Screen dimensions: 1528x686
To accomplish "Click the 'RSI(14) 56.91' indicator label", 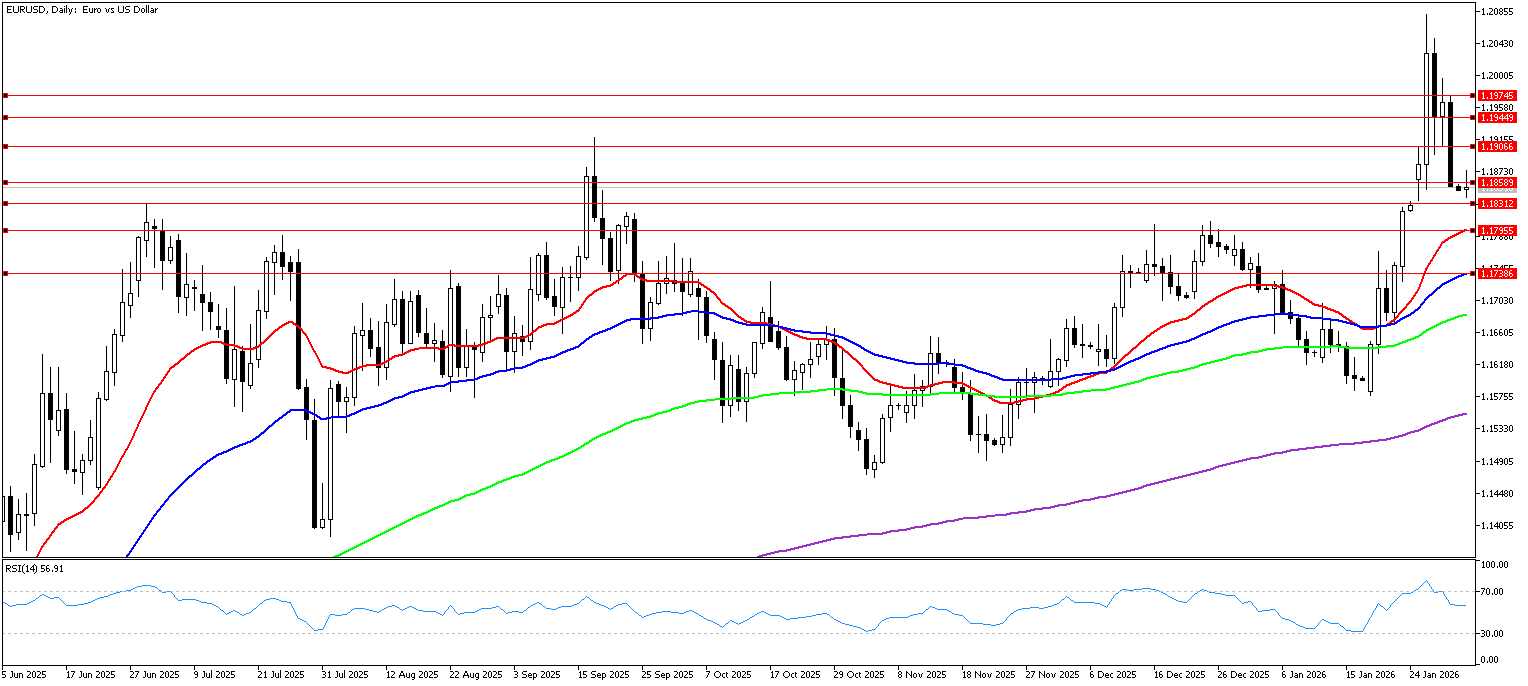I will (x=34, y=568).
